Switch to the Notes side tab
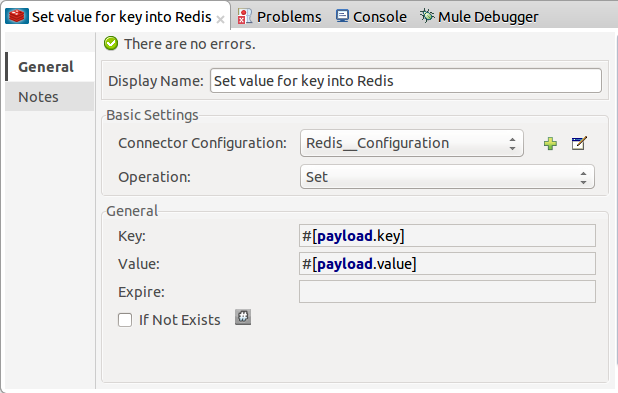The height and width of the screenshot is (393, 618). click(50, 97)
